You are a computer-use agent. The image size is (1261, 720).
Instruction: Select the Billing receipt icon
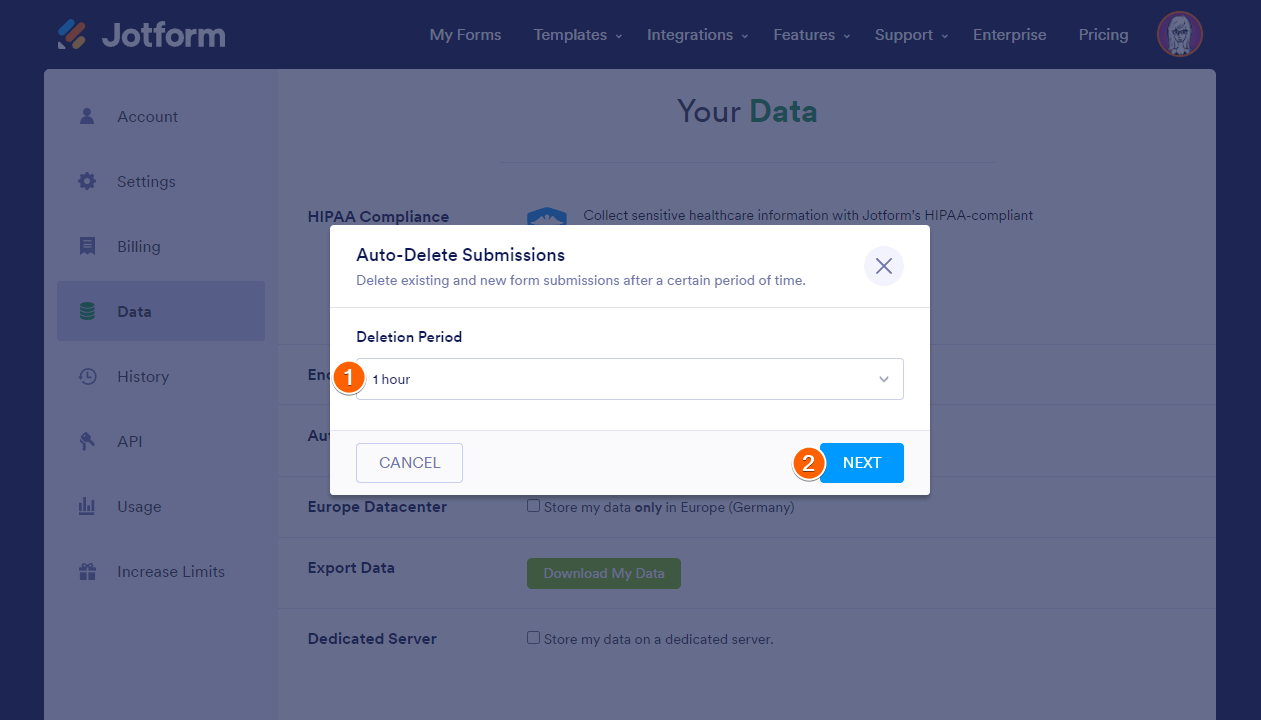tap(87, 246)
